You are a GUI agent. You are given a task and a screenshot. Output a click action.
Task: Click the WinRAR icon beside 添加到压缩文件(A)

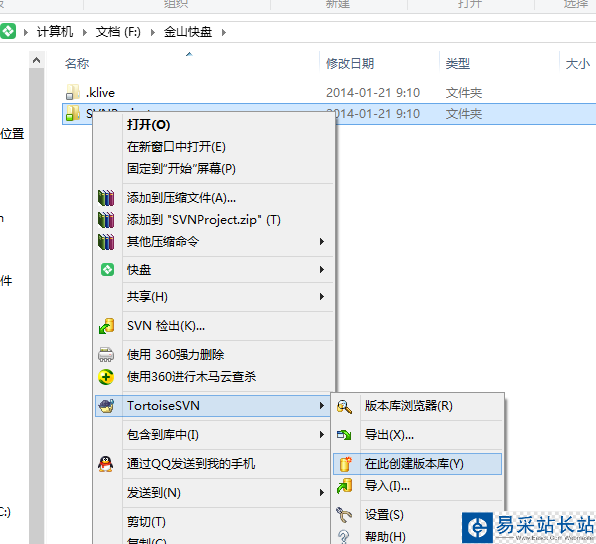coord(106,198)
